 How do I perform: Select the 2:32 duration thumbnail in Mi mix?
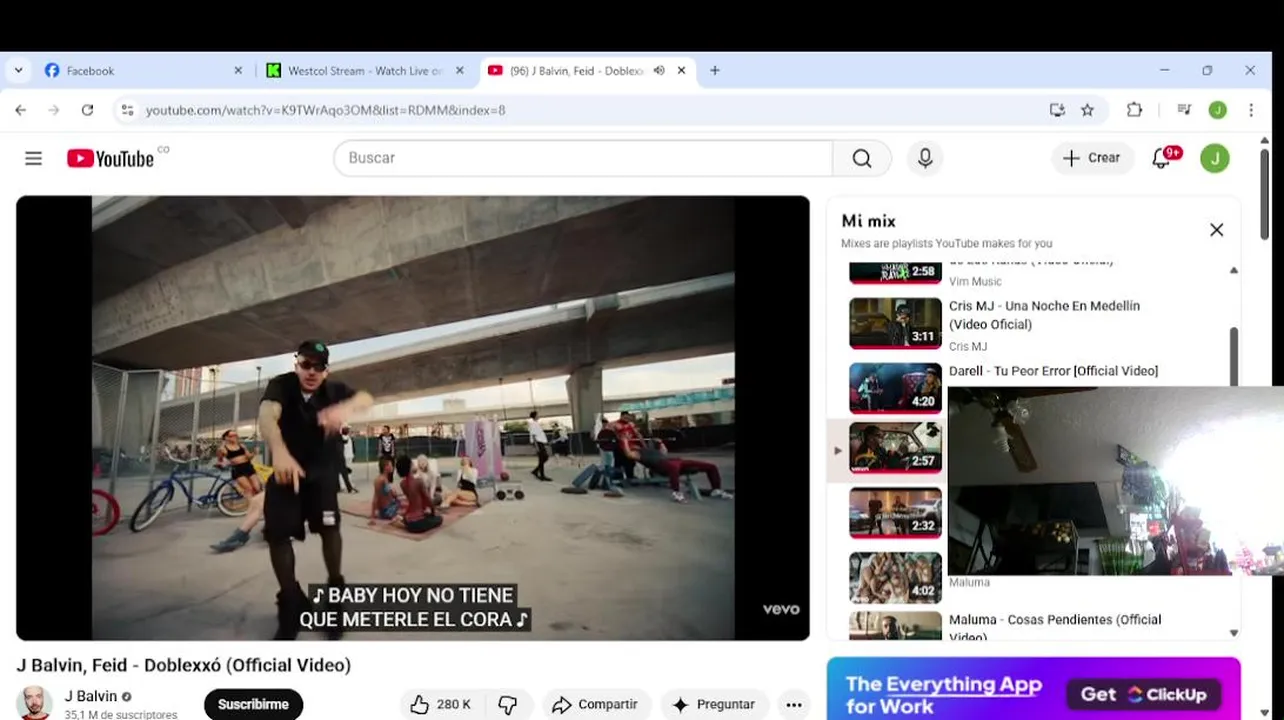point(895,513)
